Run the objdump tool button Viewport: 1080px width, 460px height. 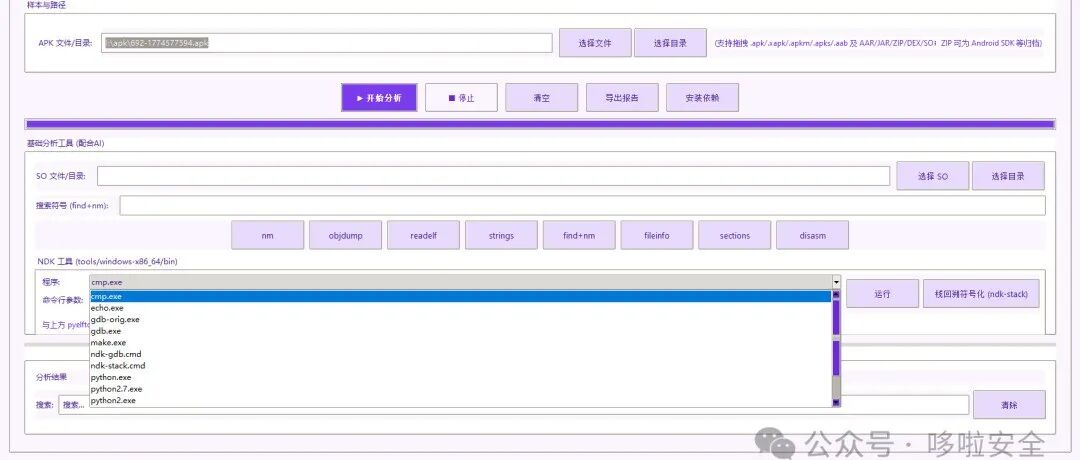point(345,236)
